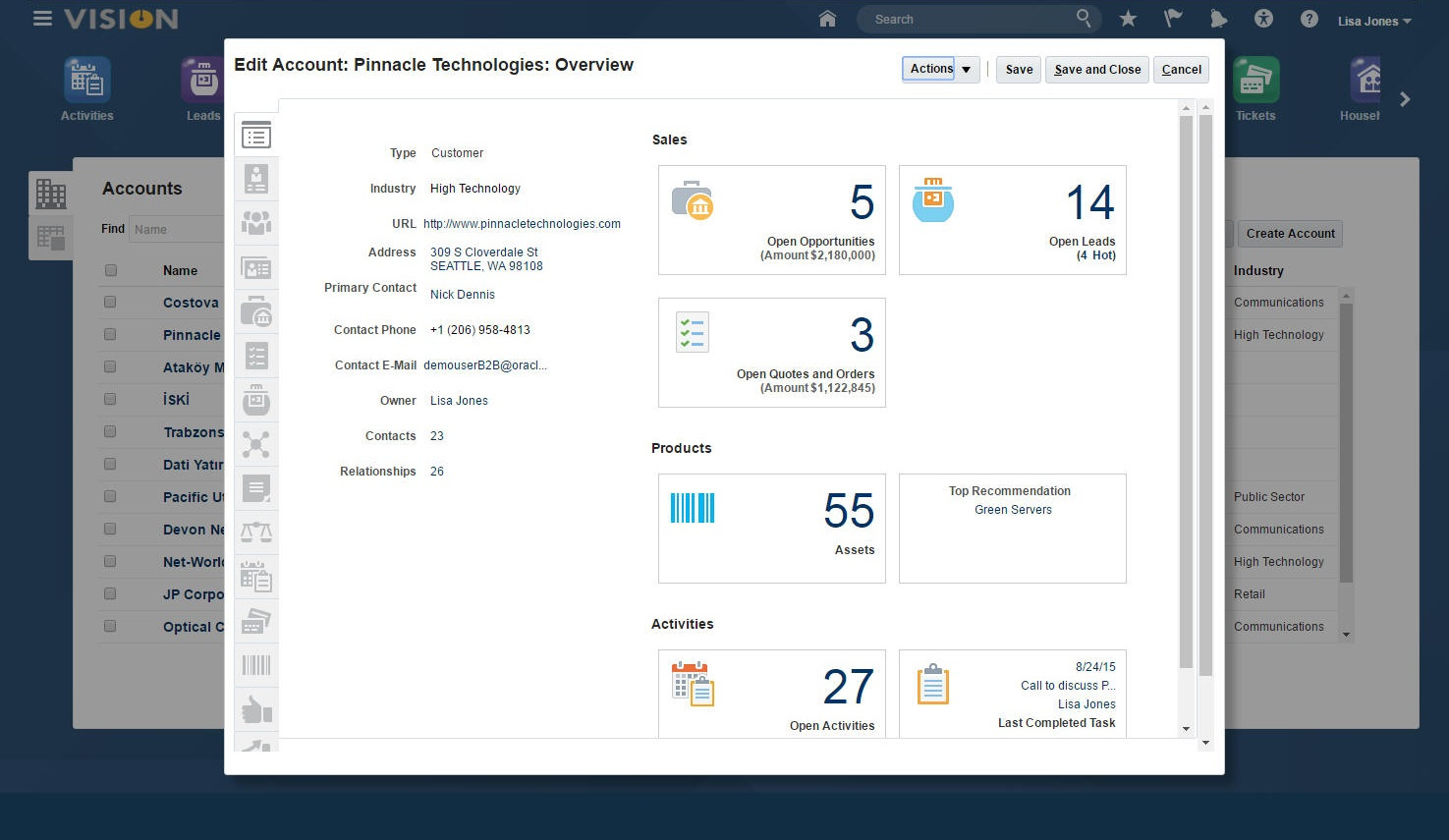Click the Save button
The width and height of the screenshot is (1449, 840).
pos(1019,70)
